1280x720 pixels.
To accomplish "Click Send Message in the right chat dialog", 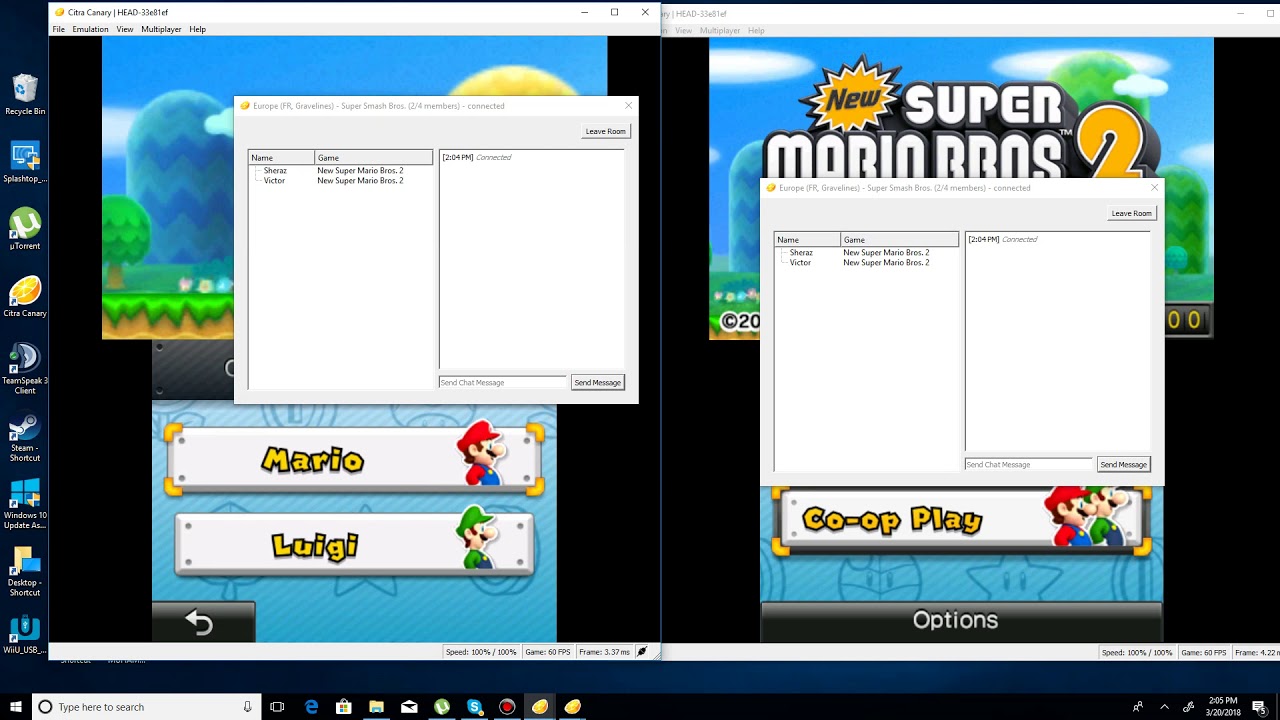I will tap(1123, 464).
